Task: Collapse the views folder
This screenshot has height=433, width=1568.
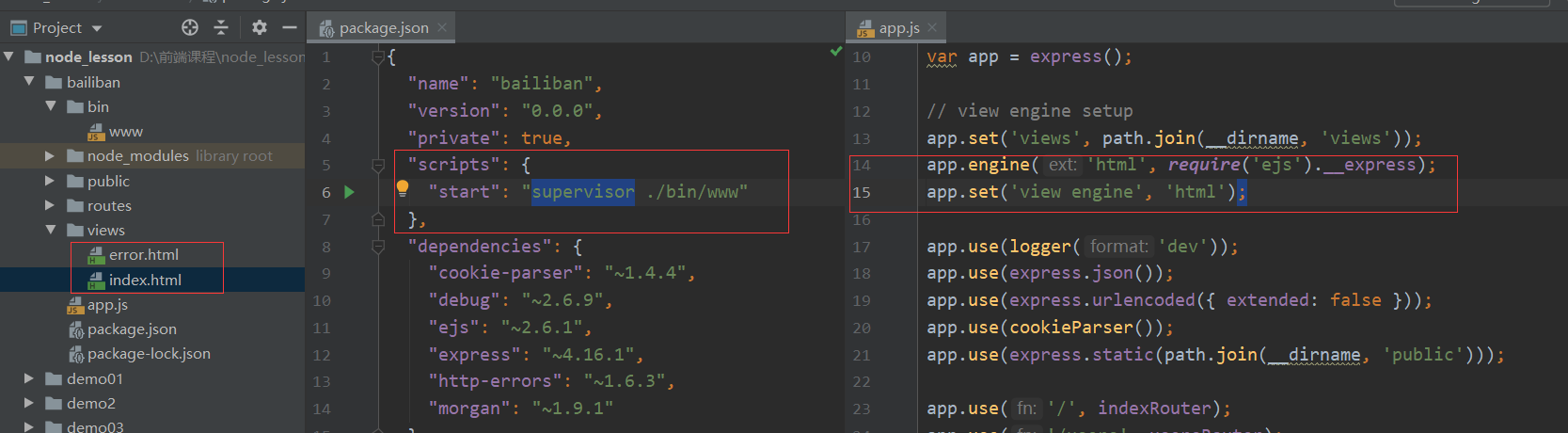Action: (50, 230)
